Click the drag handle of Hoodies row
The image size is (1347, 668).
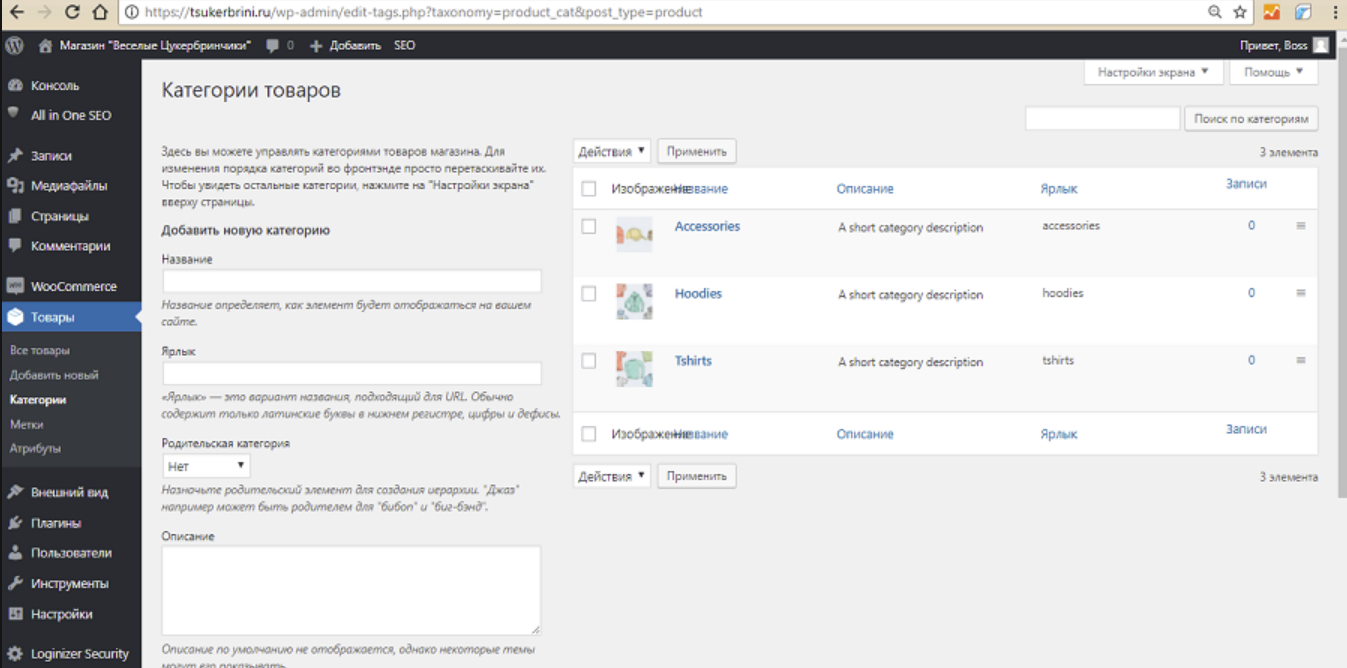pos(1301,293)
